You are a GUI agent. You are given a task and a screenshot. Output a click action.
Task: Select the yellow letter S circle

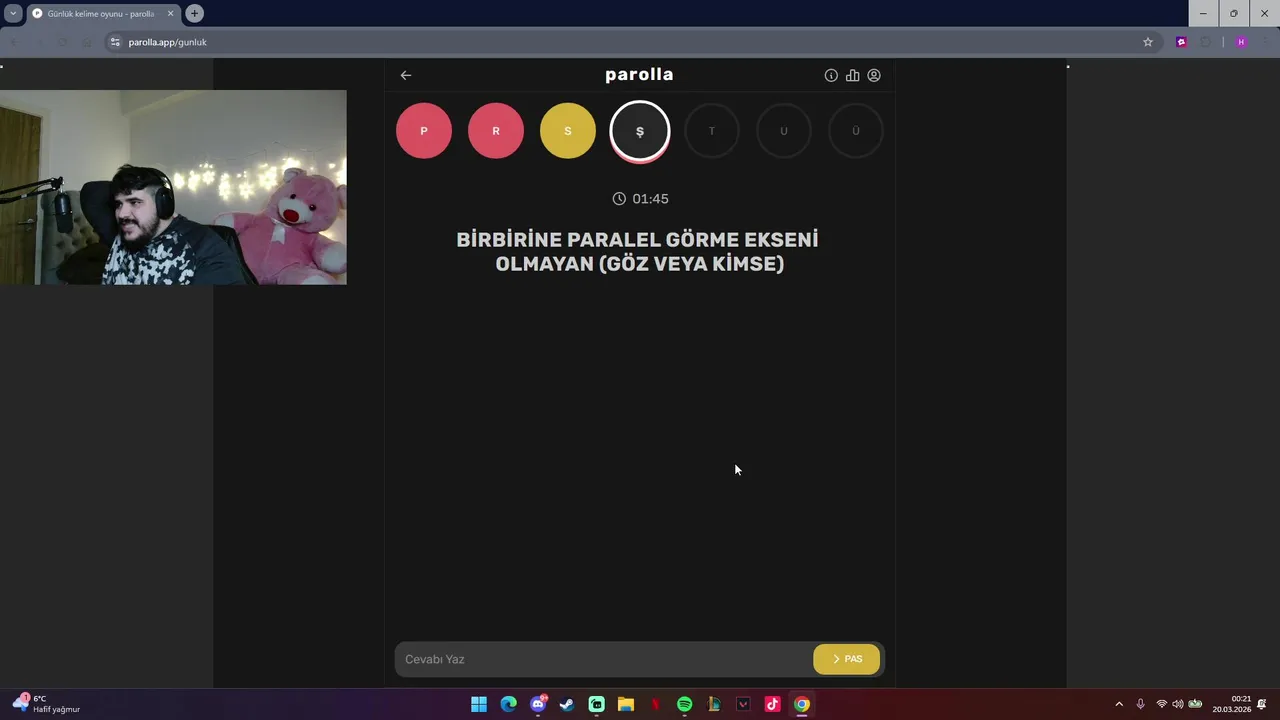click(x=568, y=131)
